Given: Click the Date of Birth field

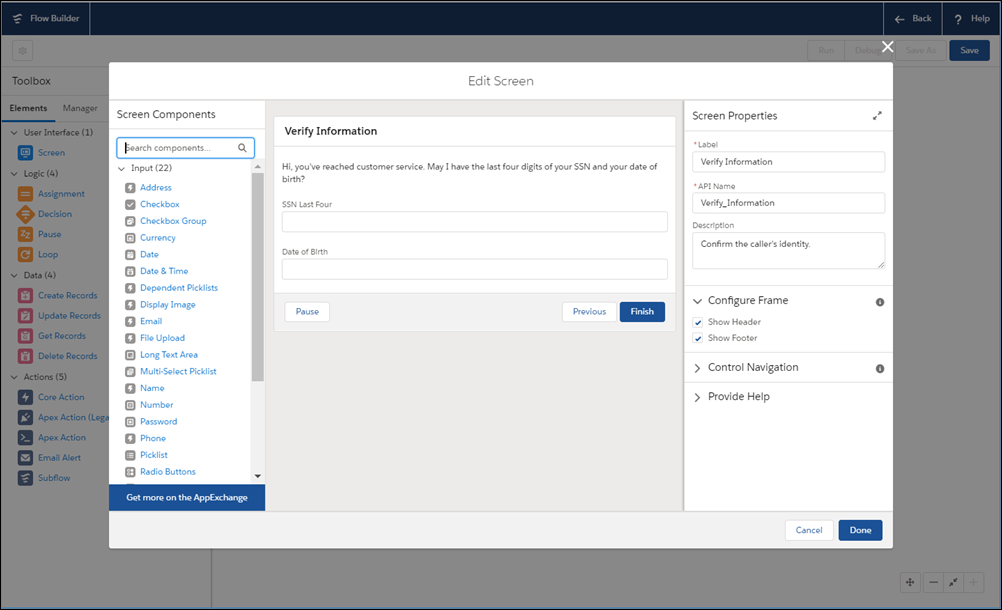Looking at the screenshot, I should 475,269.
